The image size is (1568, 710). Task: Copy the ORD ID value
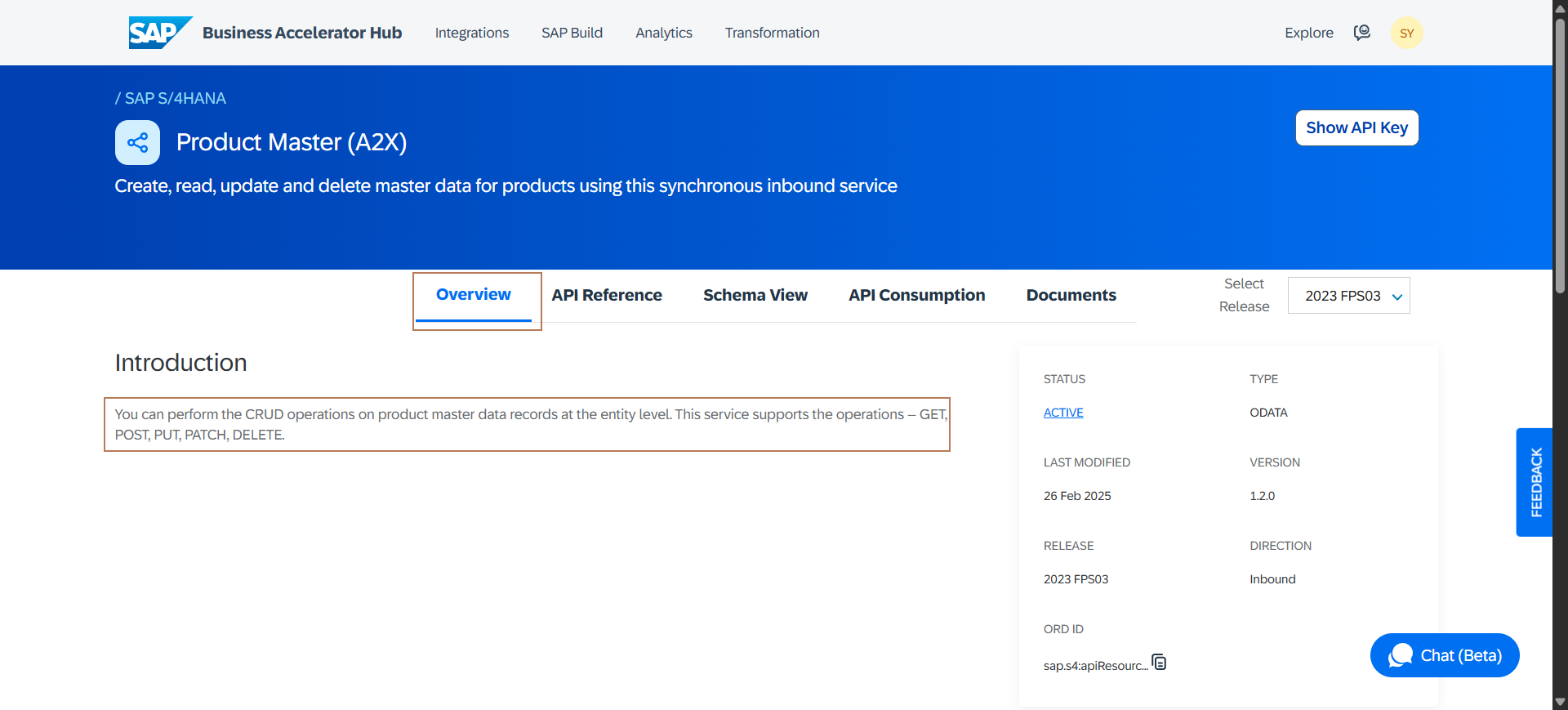pyautogui.click(x=1159, y=662)
